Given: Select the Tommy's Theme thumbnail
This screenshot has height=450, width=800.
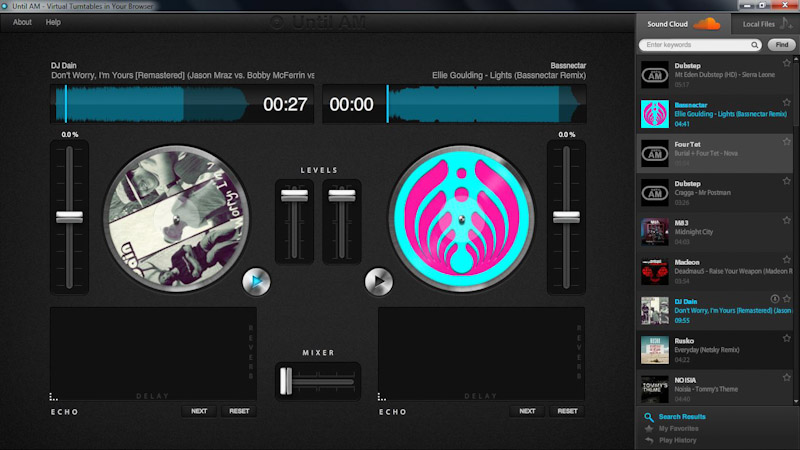Looking at the screenshot, I should coord(655,389).
